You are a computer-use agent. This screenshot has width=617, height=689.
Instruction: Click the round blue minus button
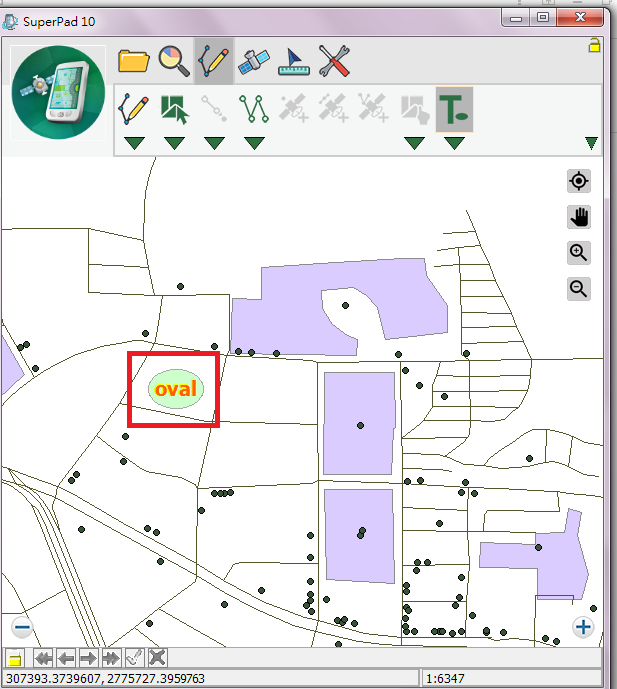pyautogui.click(x=22, y=627)
